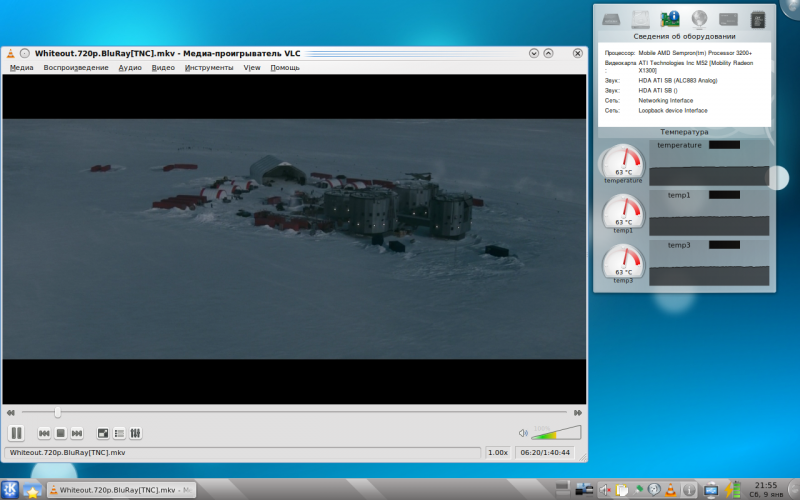Select the network globe icon in widget

coord(699,19)
